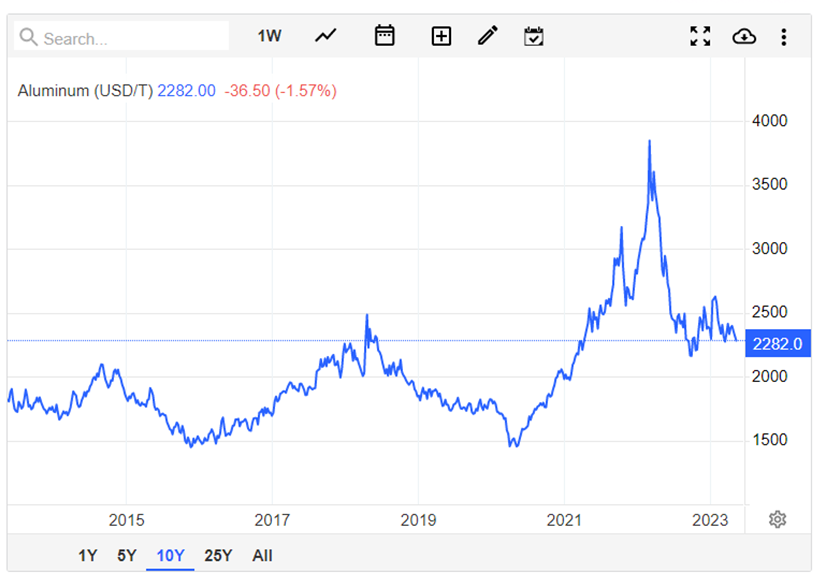Click the Aluminum (USD/T) chart title
The width and height of the screenshot is (820, 583).
85,91
